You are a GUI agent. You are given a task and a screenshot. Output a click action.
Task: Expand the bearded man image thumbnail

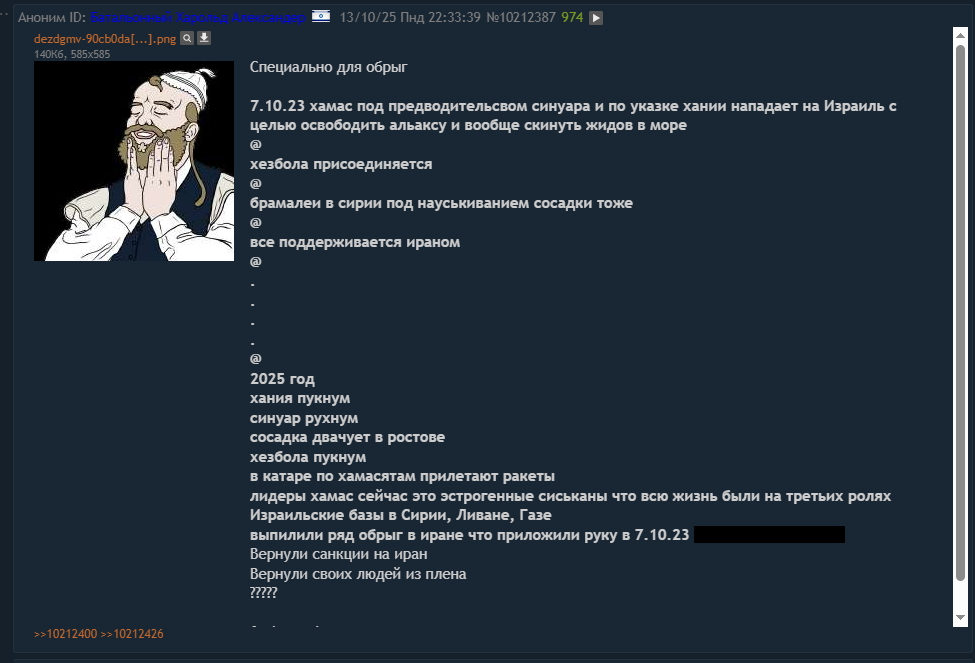(134, 161)
